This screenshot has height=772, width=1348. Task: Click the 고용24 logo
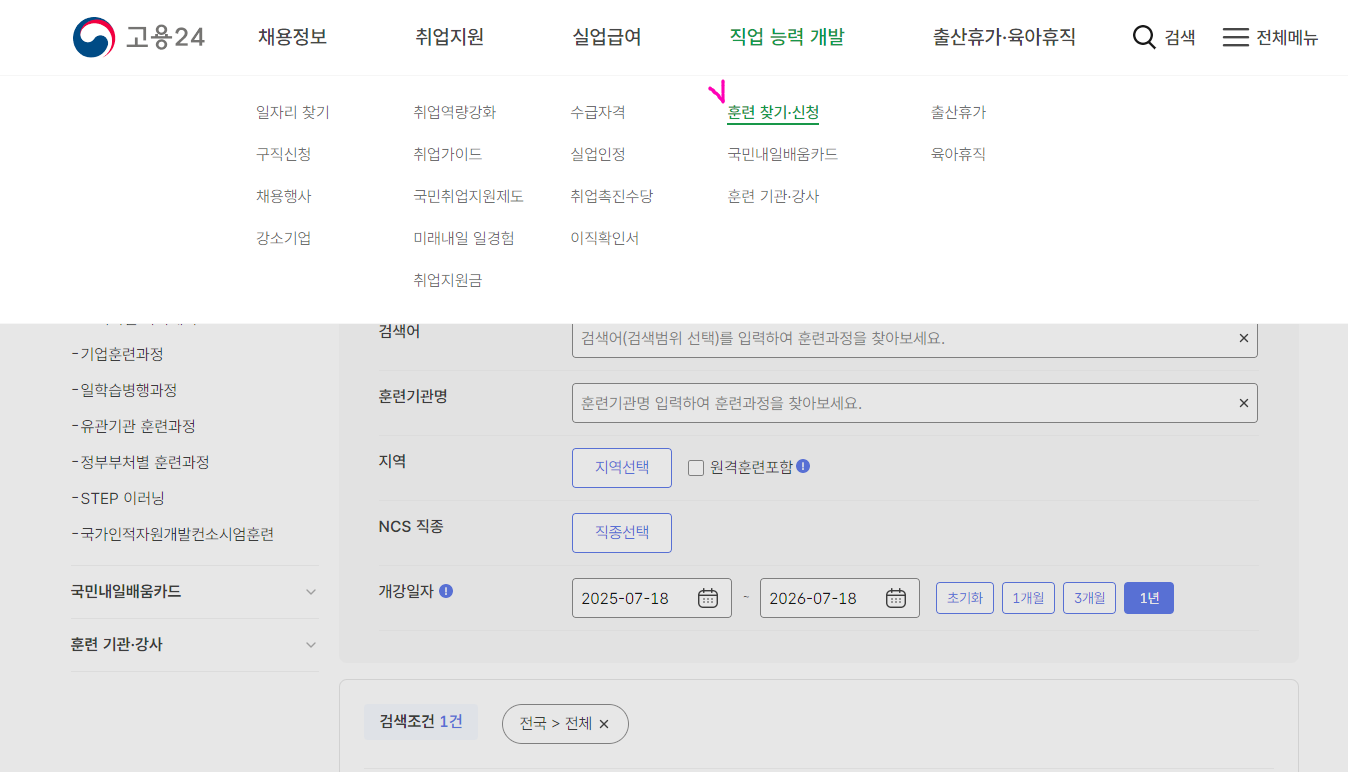coord(138,36)
